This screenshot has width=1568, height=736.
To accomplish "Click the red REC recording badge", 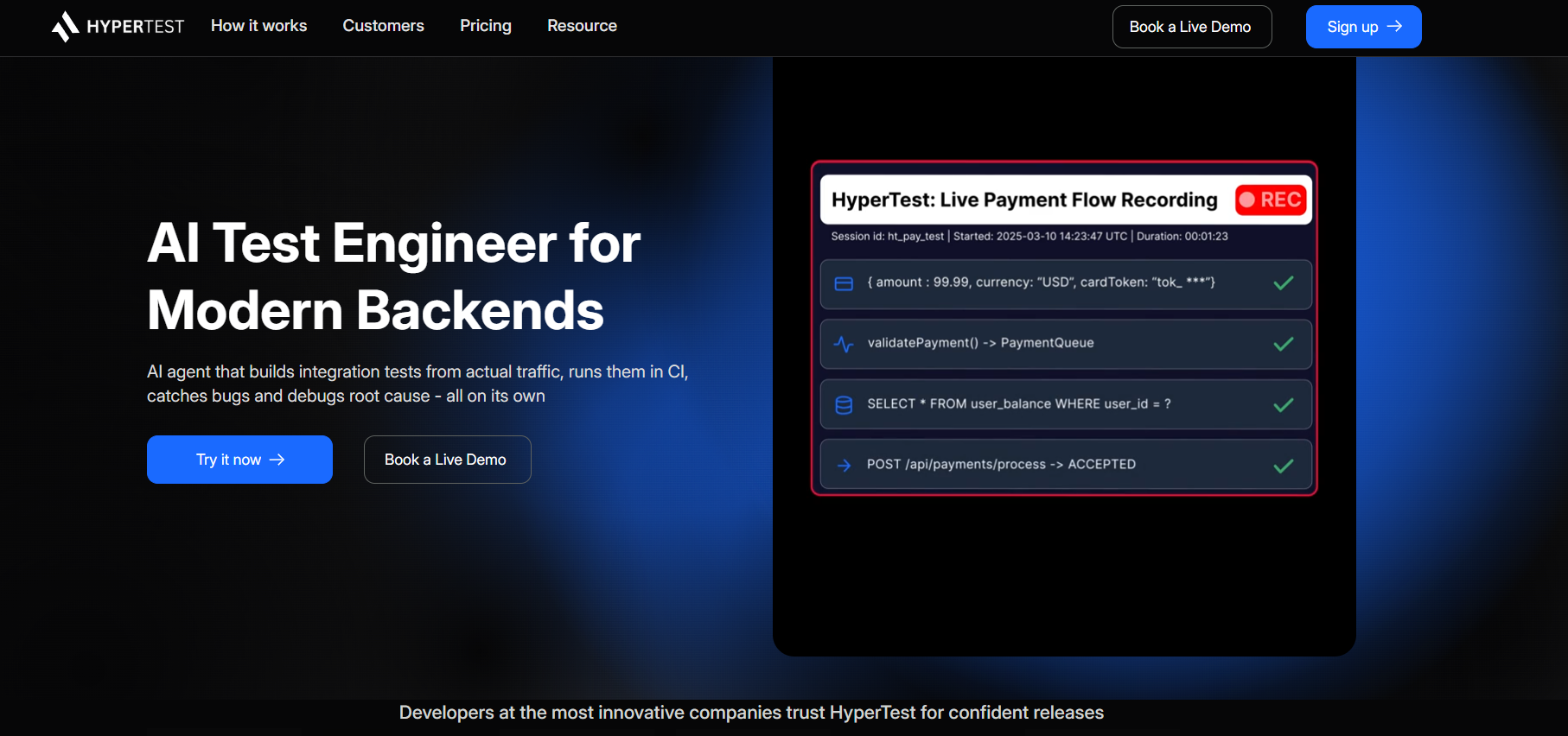I will 1271,200.
